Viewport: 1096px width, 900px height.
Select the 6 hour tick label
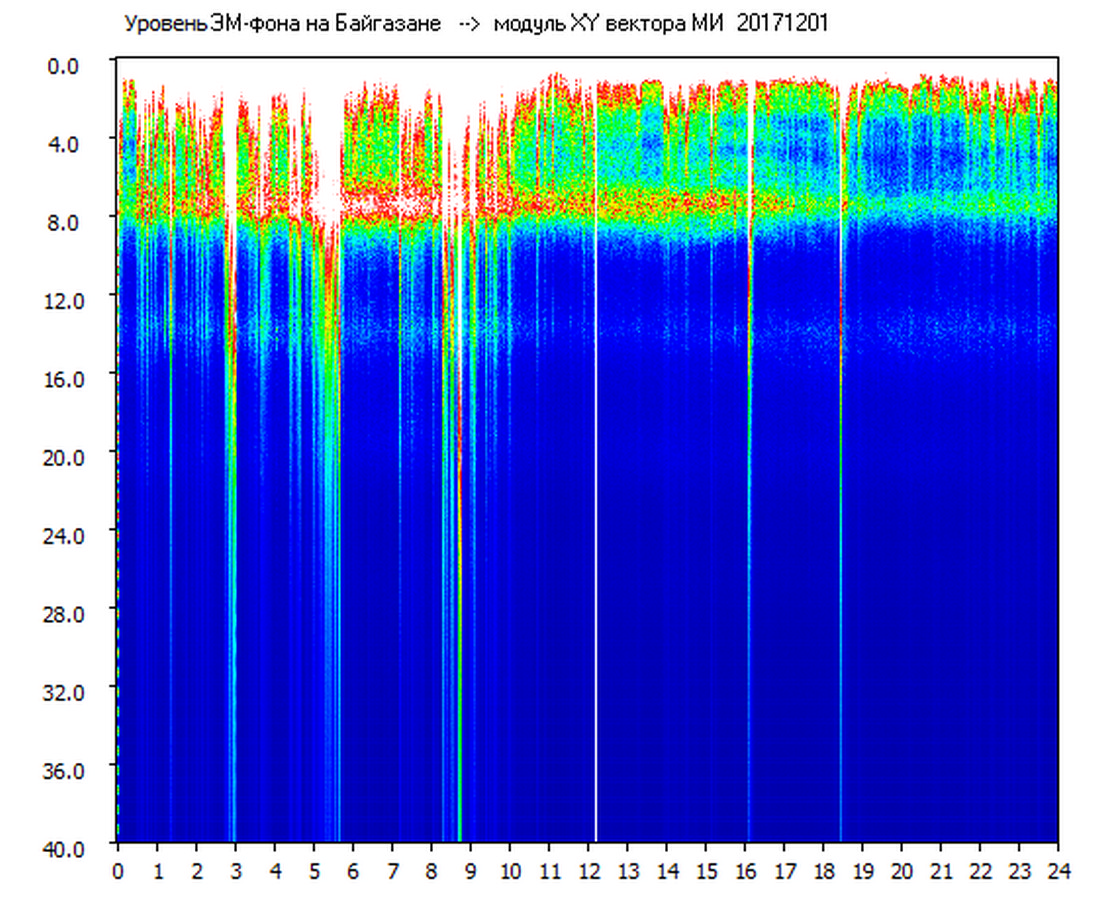coord(353,870)
